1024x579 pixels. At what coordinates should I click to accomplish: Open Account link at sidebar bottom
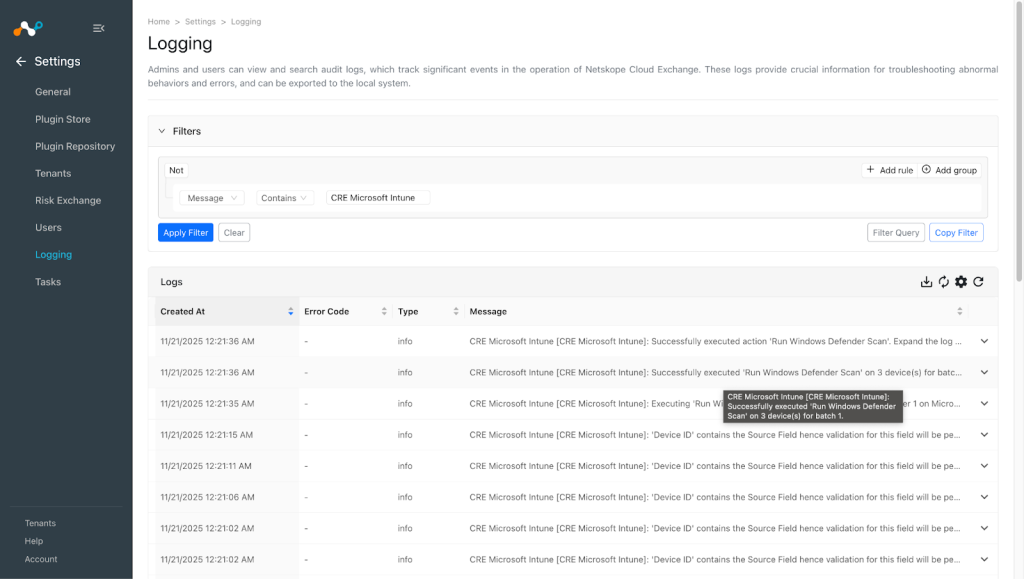tap(41, 559)
